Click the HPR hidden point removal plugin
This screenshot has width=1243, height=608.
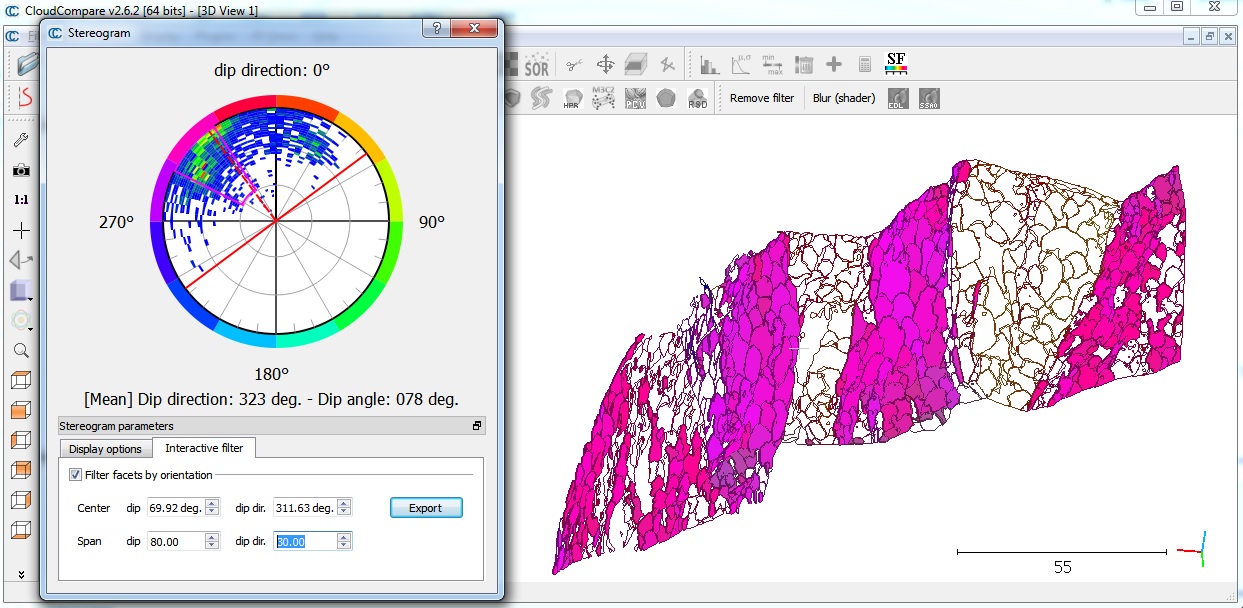572,98
